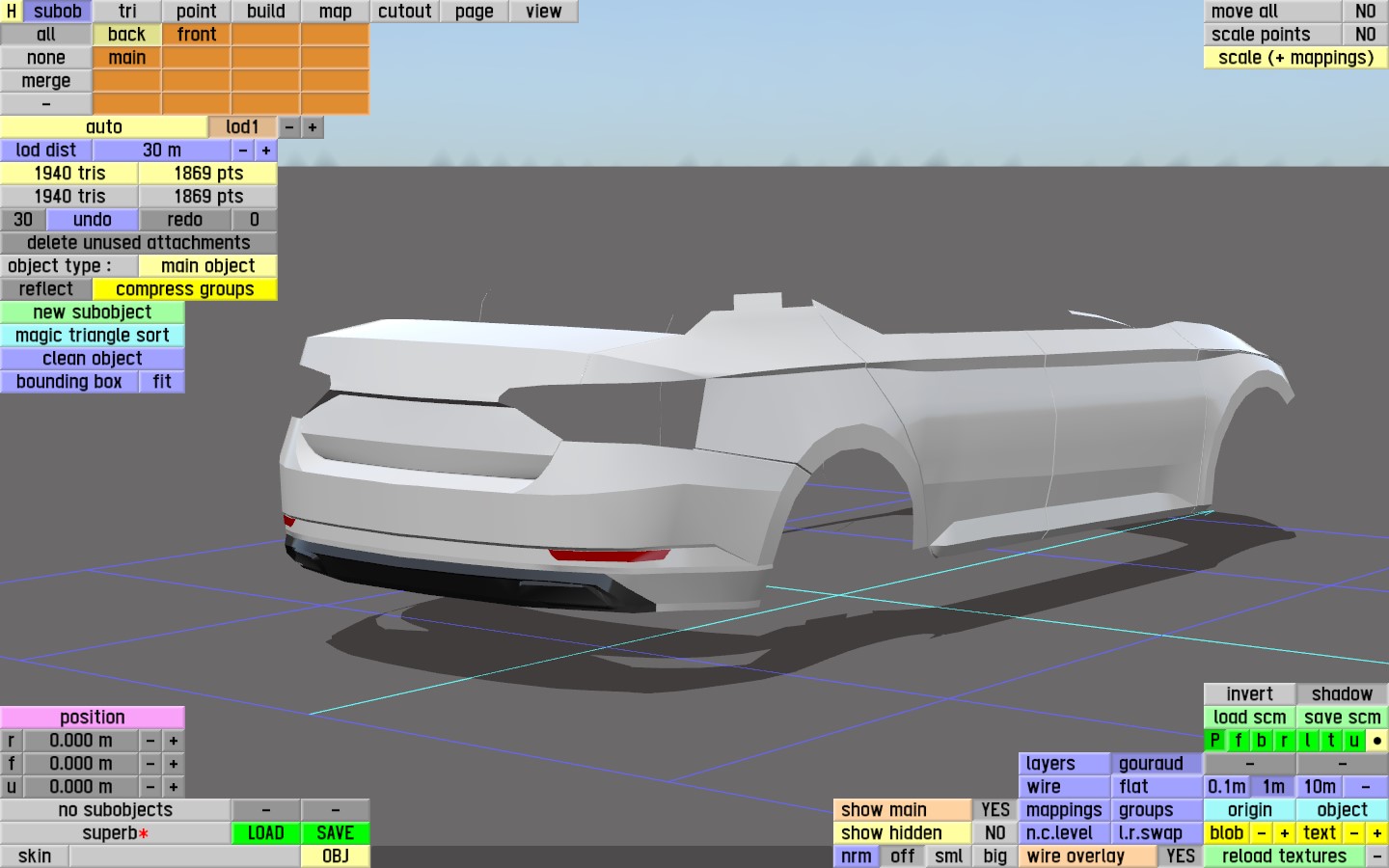Decrease position r value
Screen dimensions: 1389x868
[x=150, y=741]
